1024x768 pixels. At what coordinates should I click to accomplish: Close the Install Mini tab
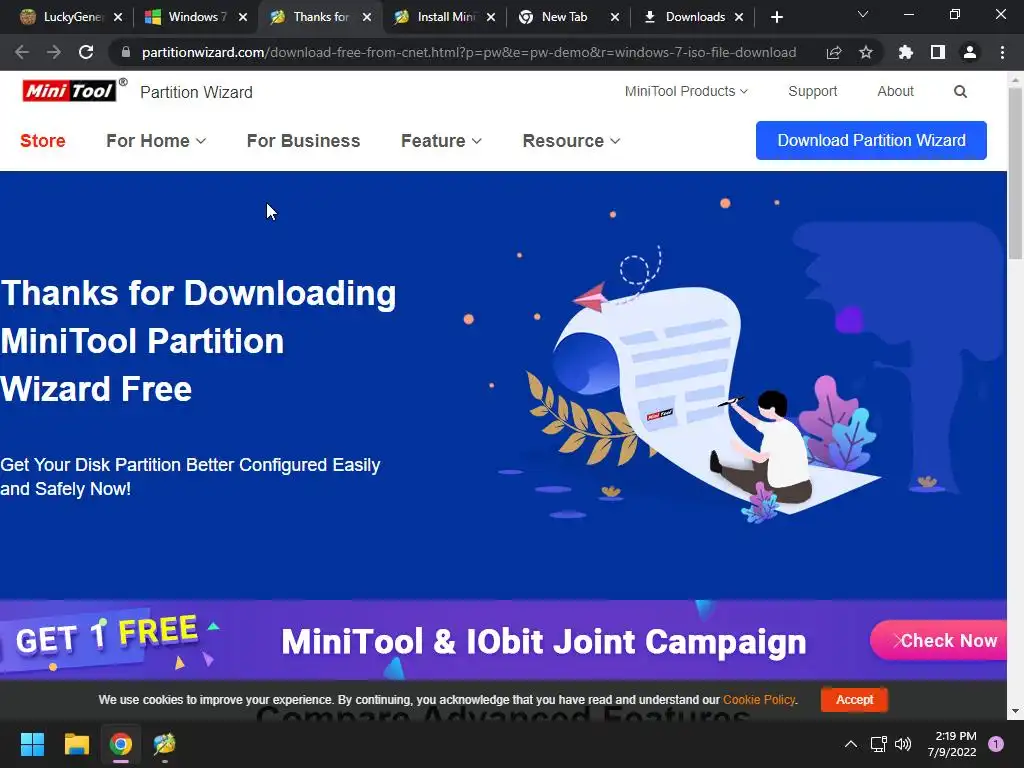491,17
